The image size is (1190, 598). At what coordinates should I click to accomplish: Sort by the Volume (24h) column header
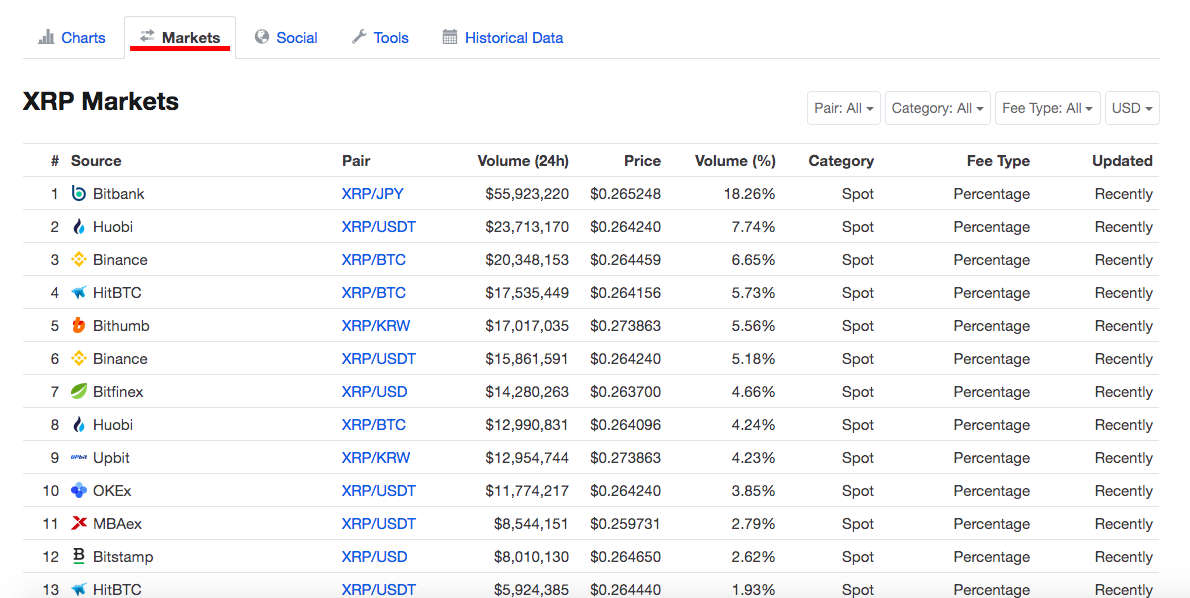(x=523, y=161)
